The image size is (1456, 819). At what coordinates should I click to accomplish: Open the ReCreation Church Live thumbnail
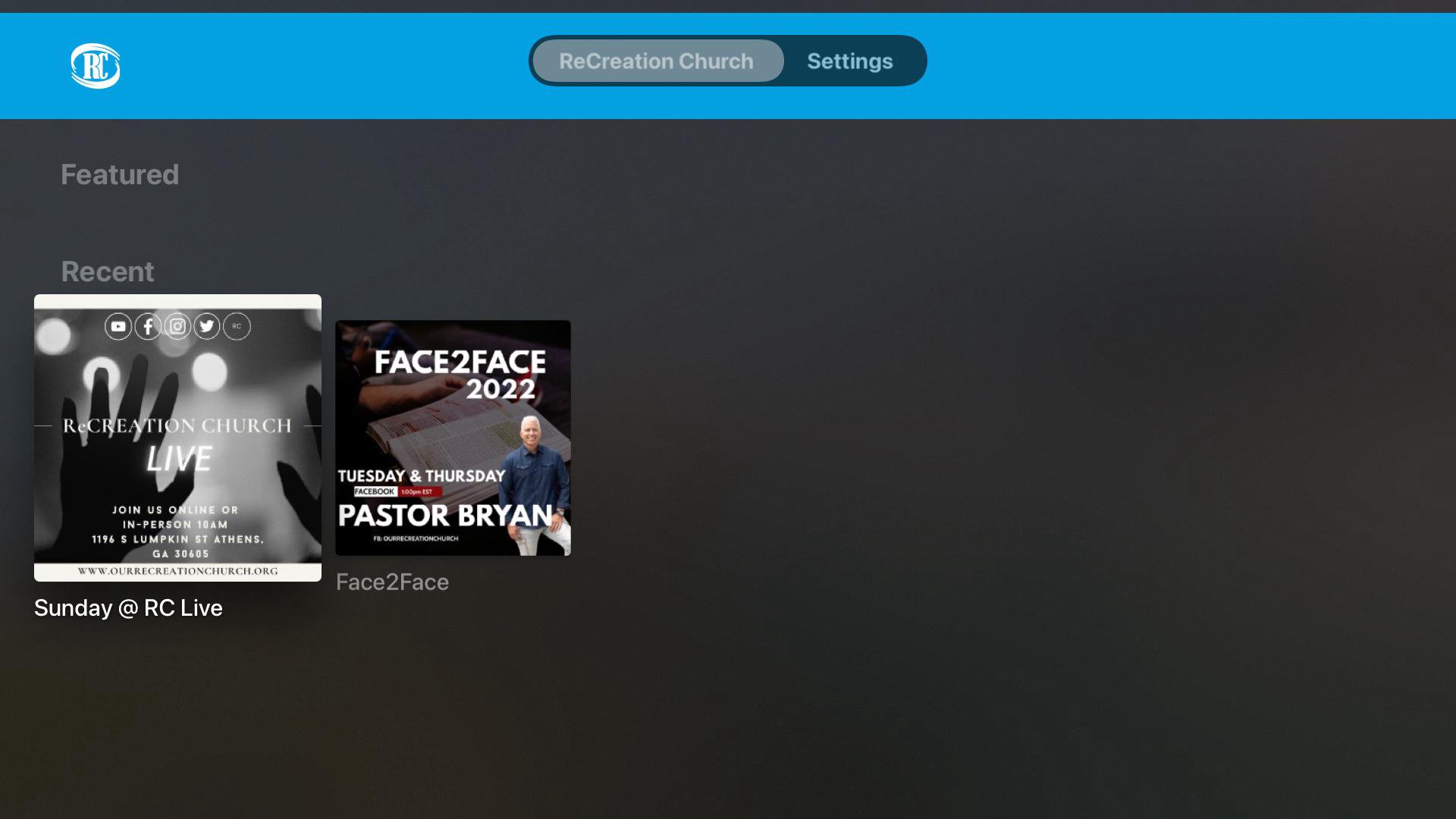click(x=177, y=438)
